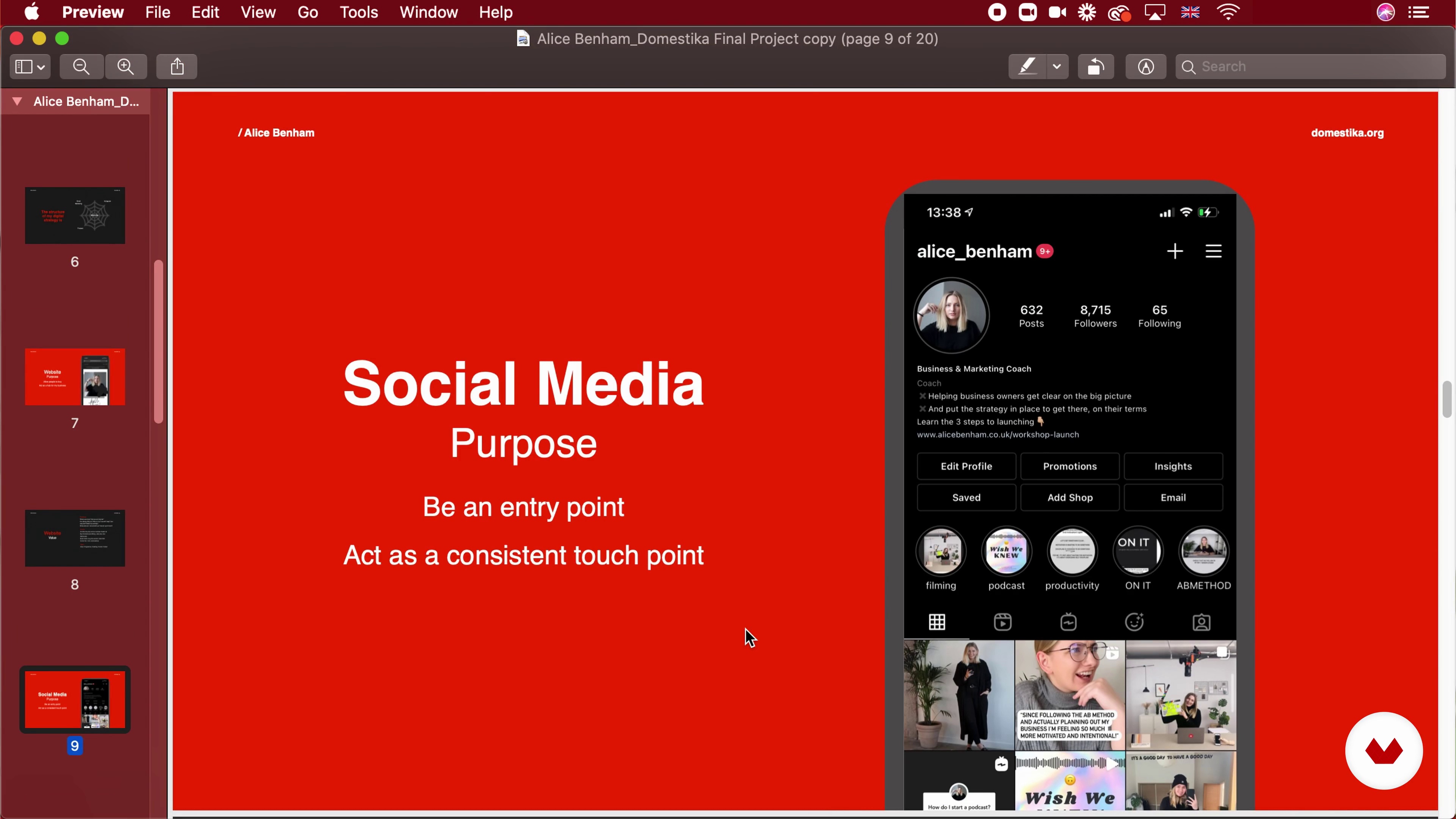Click the Zoom Out toolbar icon
This screenshot has width=1456, height=819.
82,67
